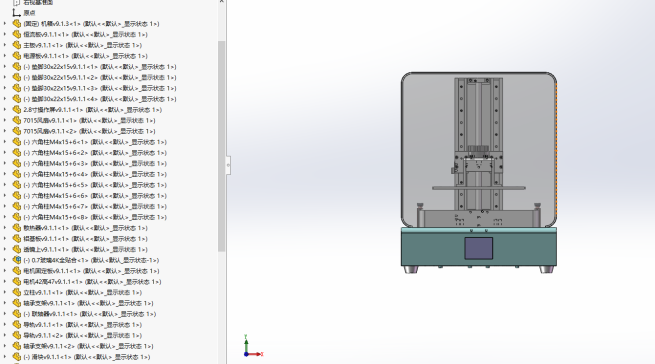Click the build plate in the 3D model

(x=479, y=188)
